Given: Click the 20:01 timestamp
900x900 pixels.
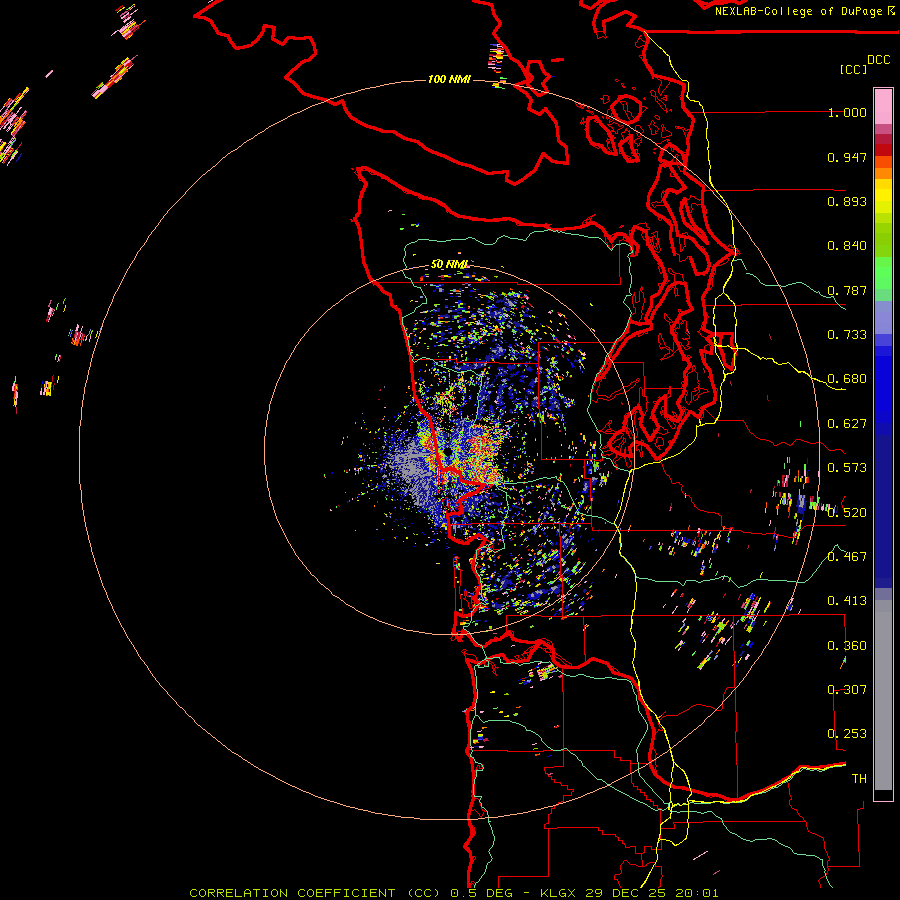Looking at the screenshot, I should pyautogui.click(x=696, y=893).
